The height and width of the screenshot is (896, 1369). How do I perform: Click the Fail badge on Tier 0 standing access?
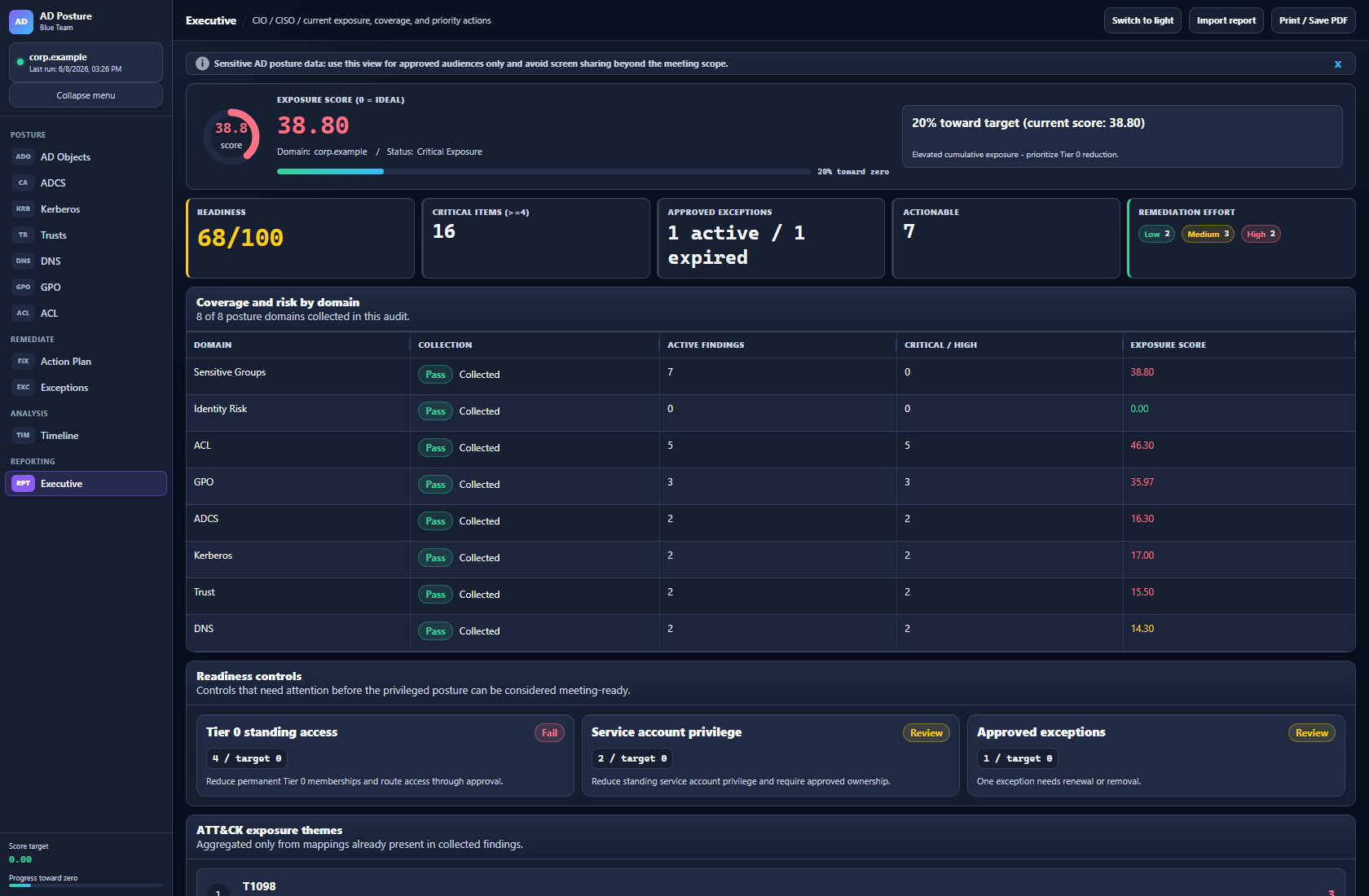pyautogui.click(x=550, y=733)
